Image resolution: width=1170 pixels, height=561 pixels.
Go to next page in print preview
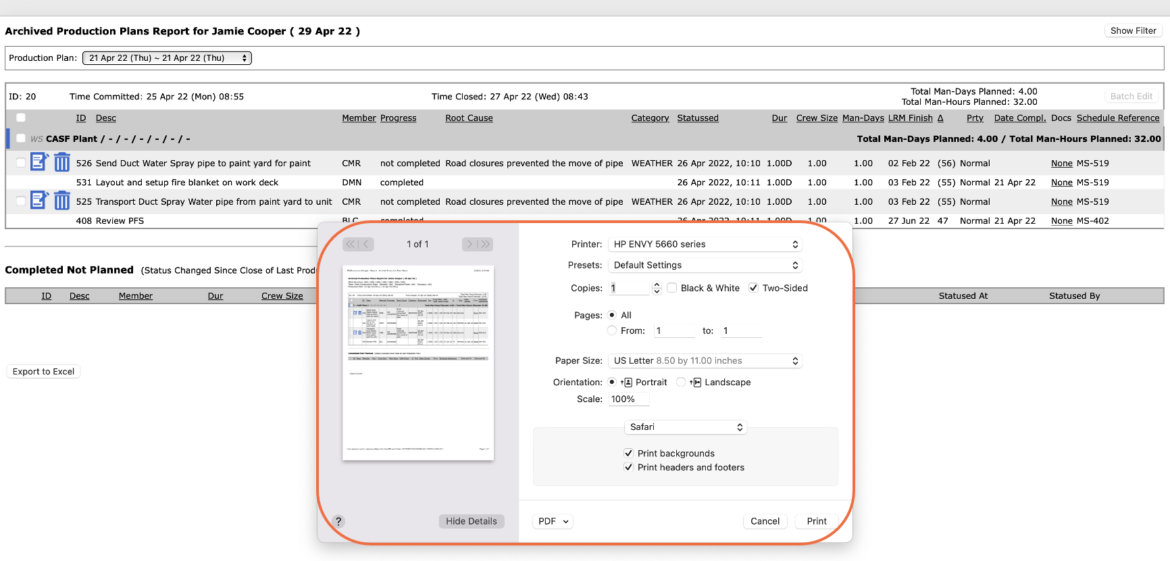[x=469, y=244]
